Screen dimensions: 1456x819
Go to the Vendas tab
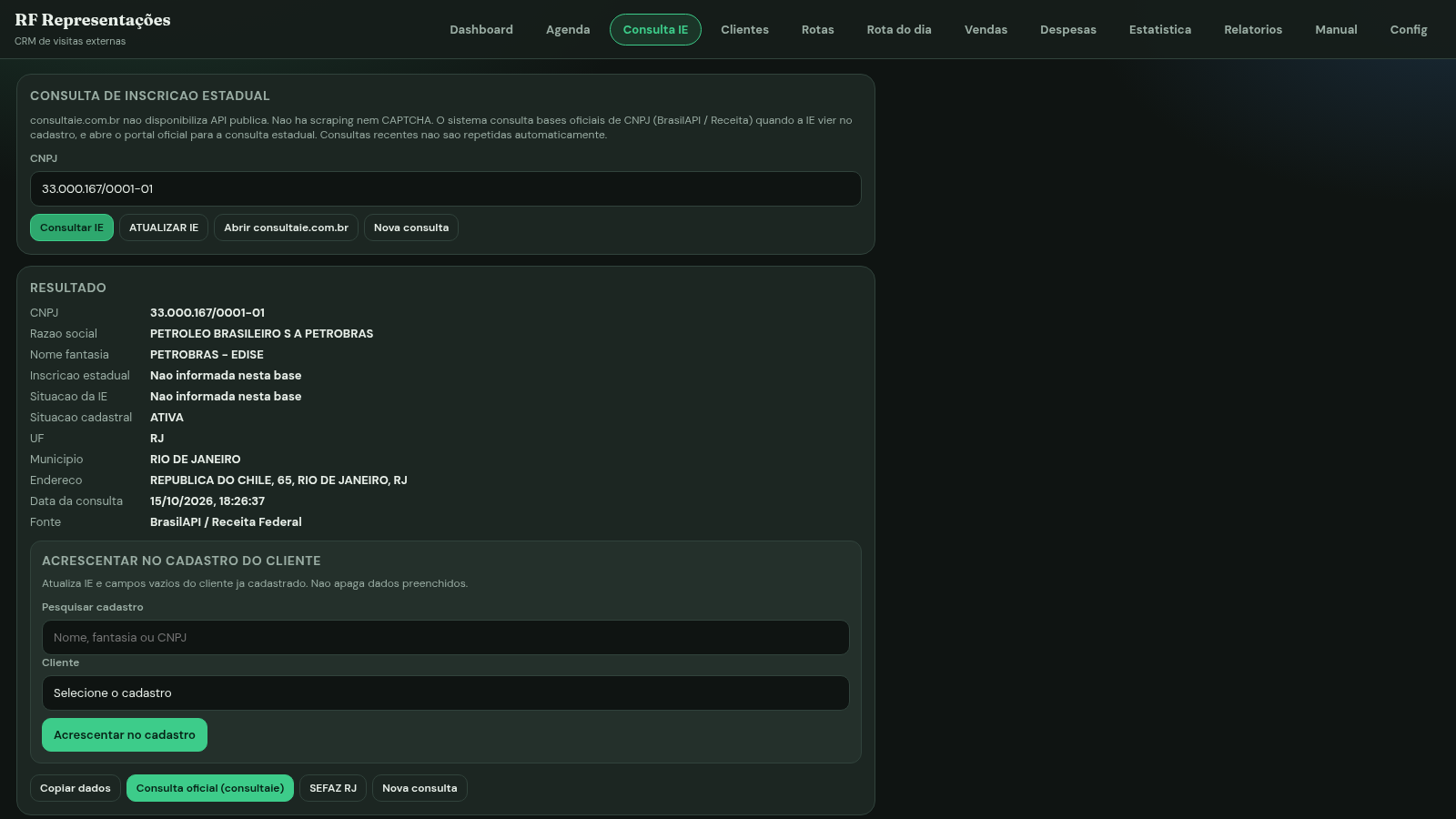(986, 30)
